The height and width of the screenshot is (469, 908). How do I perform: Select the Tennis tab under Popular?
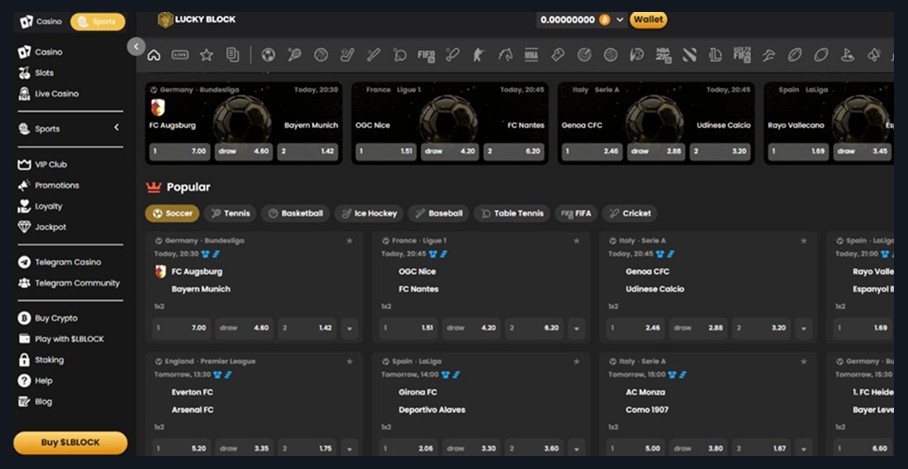pyautogui.click(x=229, y=213)
